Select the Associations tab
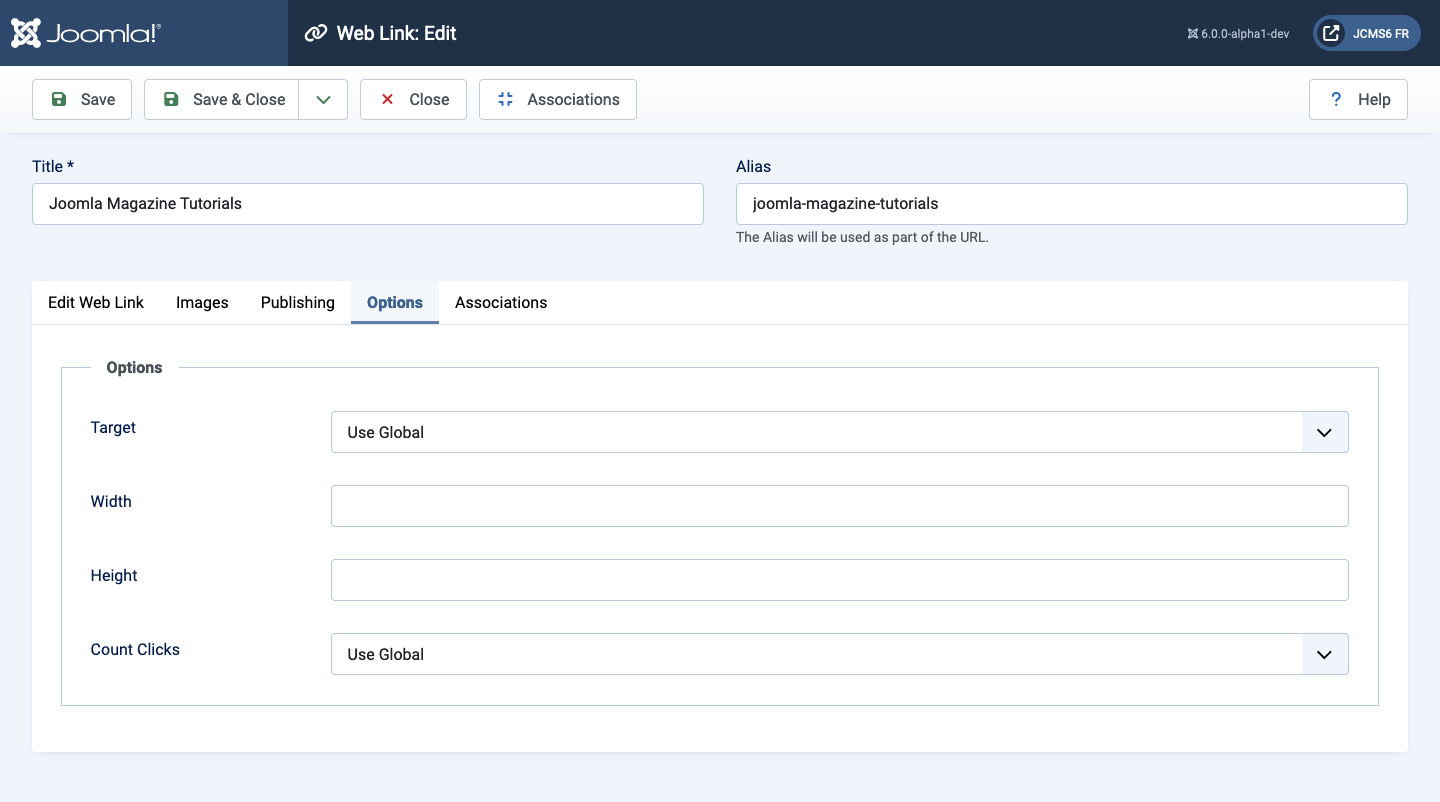The image size is (1440, 802). (x=501, y=302)
